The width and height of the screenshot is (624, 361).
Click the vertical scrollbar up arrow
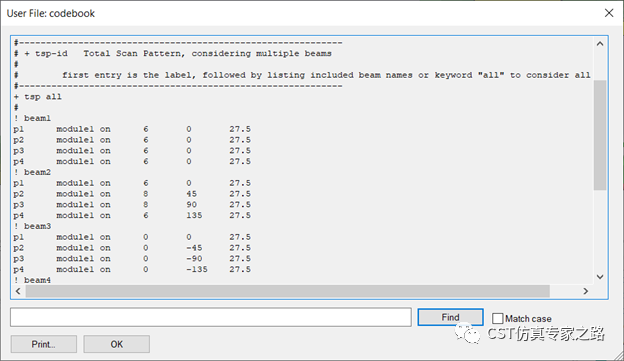click(x=600, y=44)
